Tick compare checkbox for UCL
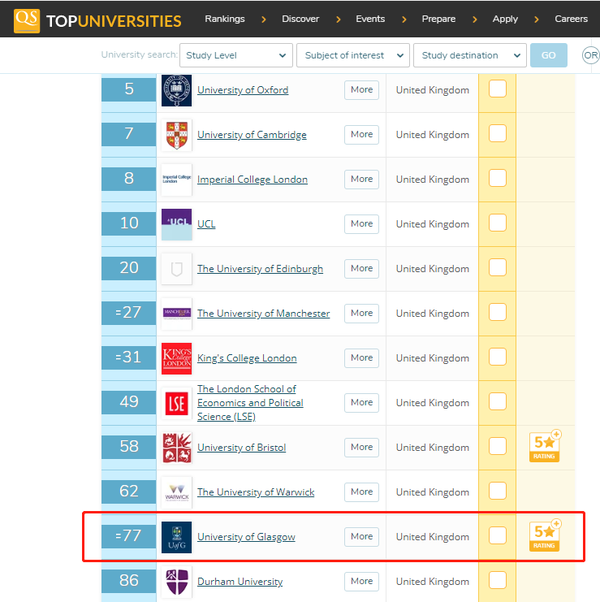 498,223
